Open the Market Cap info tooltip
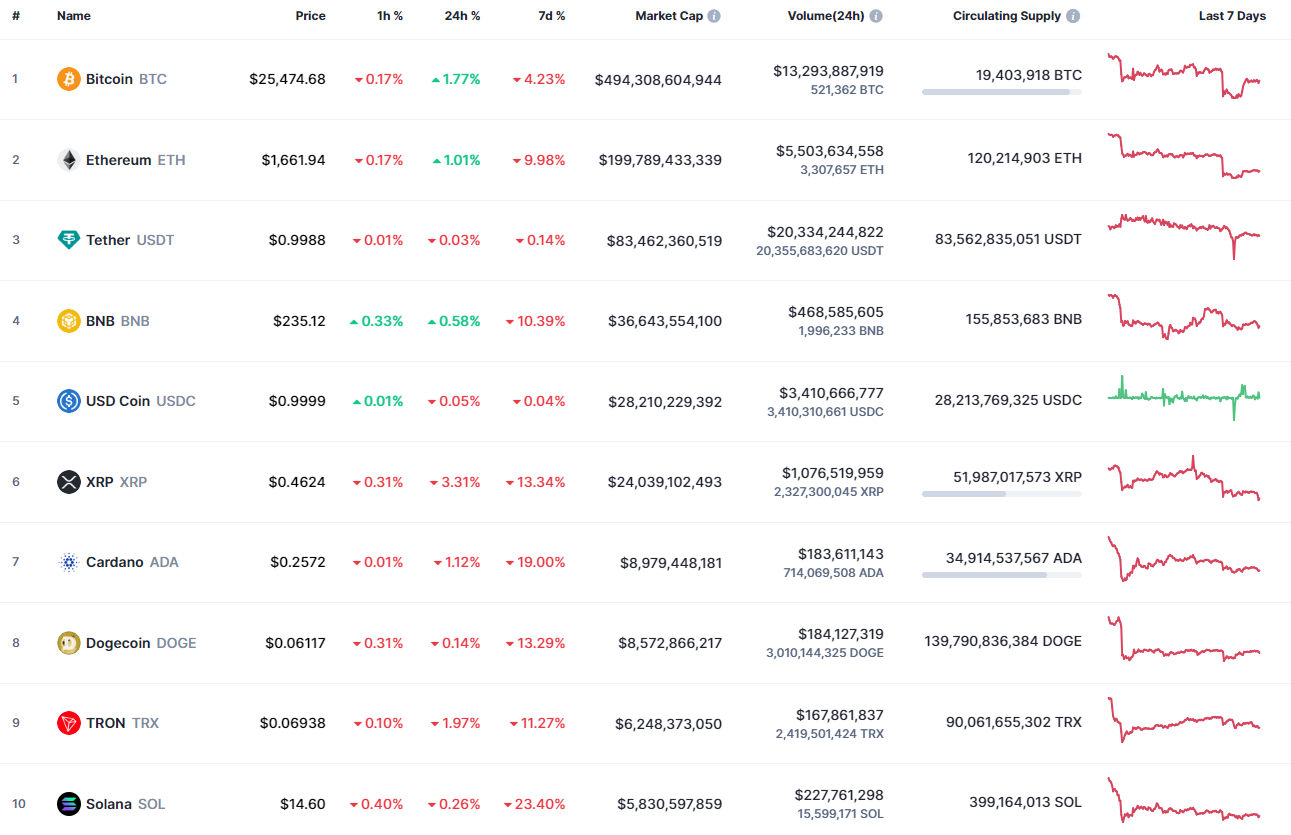The image size is (1291, 835). (x=715, y=15)
